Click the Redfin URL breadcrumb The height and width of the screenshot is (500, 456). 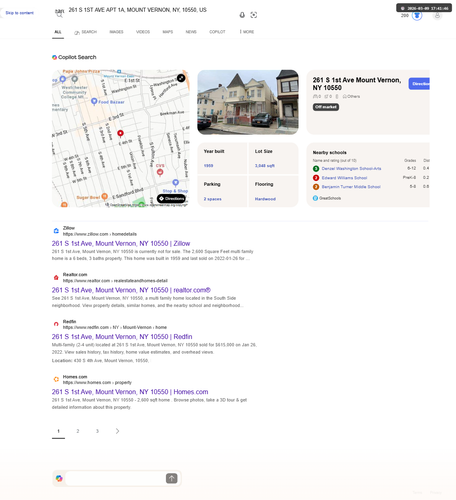tap(115, 327)
